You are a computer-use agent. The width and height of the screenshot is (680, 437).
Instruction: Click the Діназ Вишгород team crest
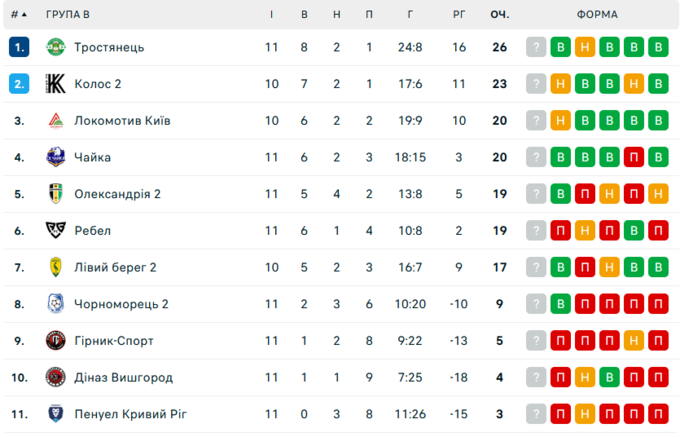coord(55,377)
